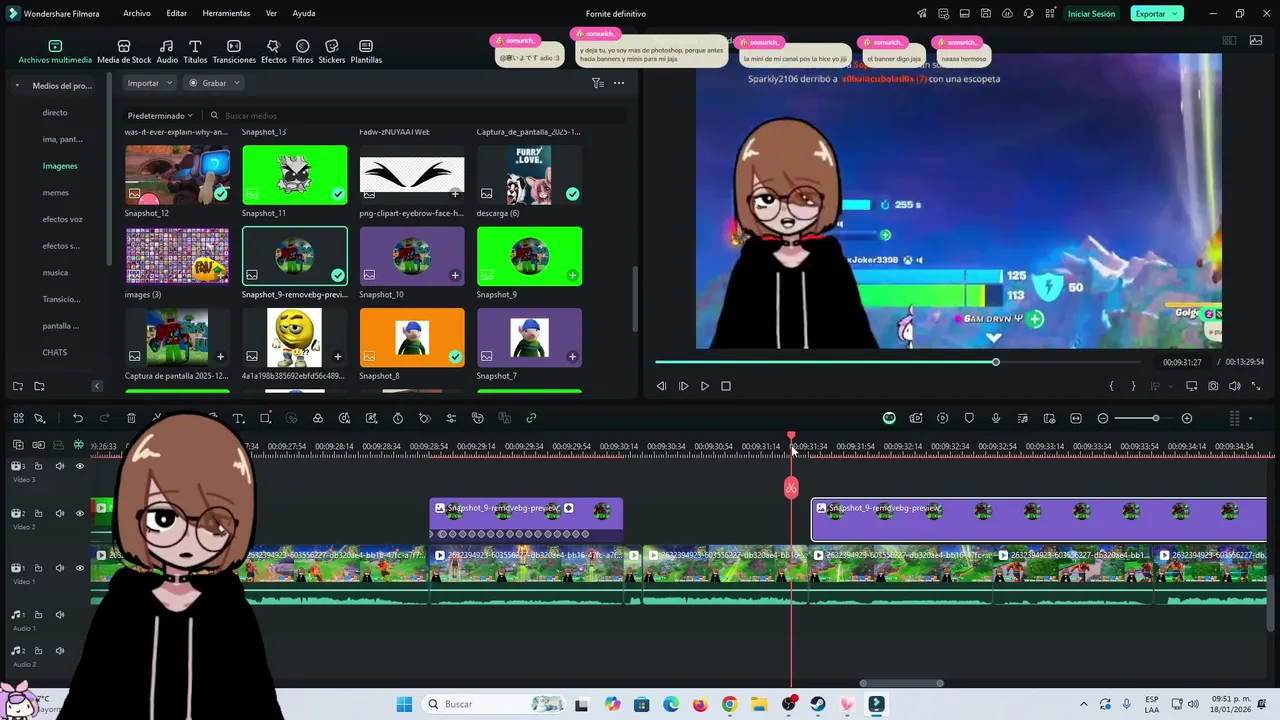Open preview volume speaker icon
Screen dimensions: 1280x720
1235,386
